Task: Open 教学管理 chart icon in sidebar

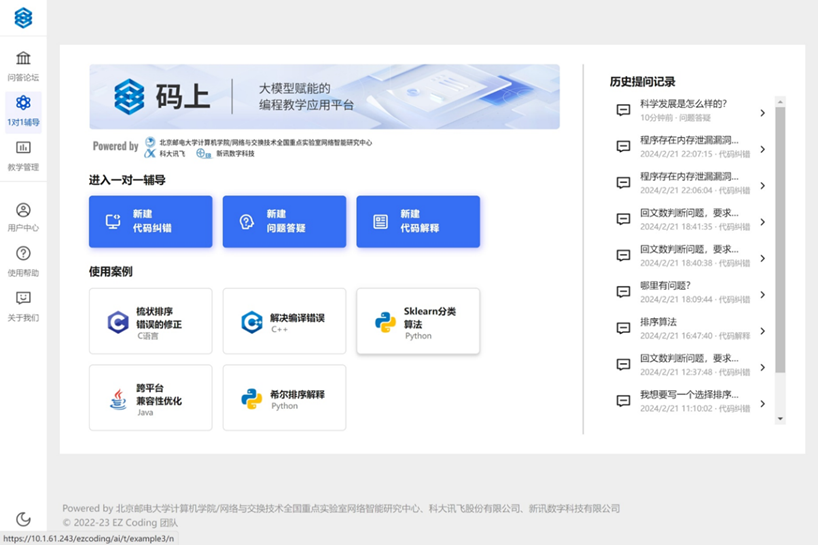Action: pyautogui.click(x=23, y=148)
